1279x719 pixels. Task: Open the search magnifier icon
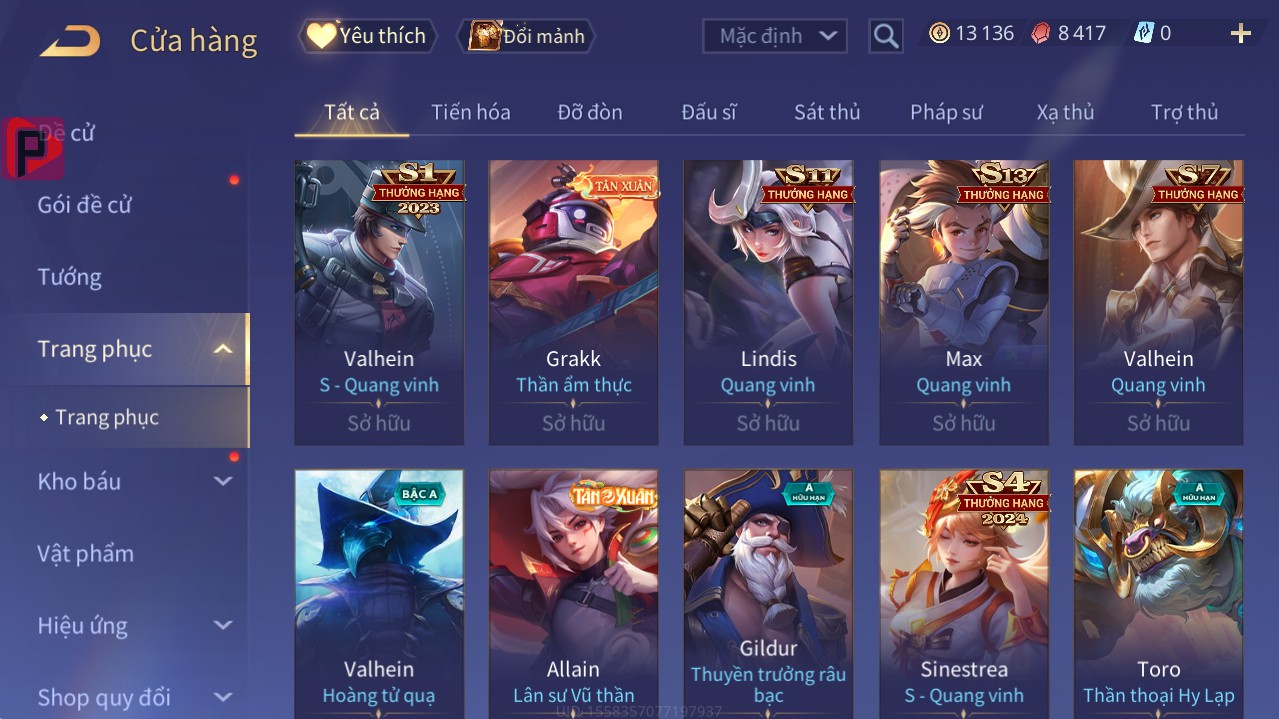click(x=885, y=36)
